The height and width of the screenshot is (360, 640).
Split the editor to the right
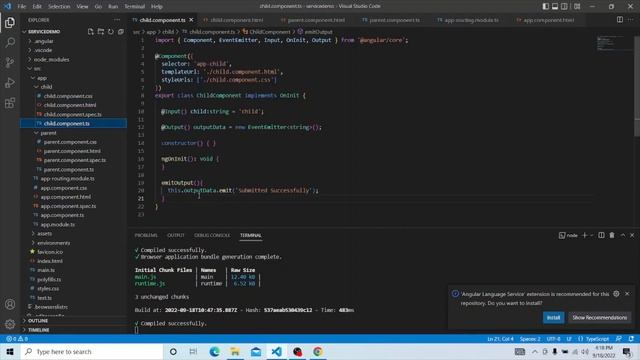(620, 20)
